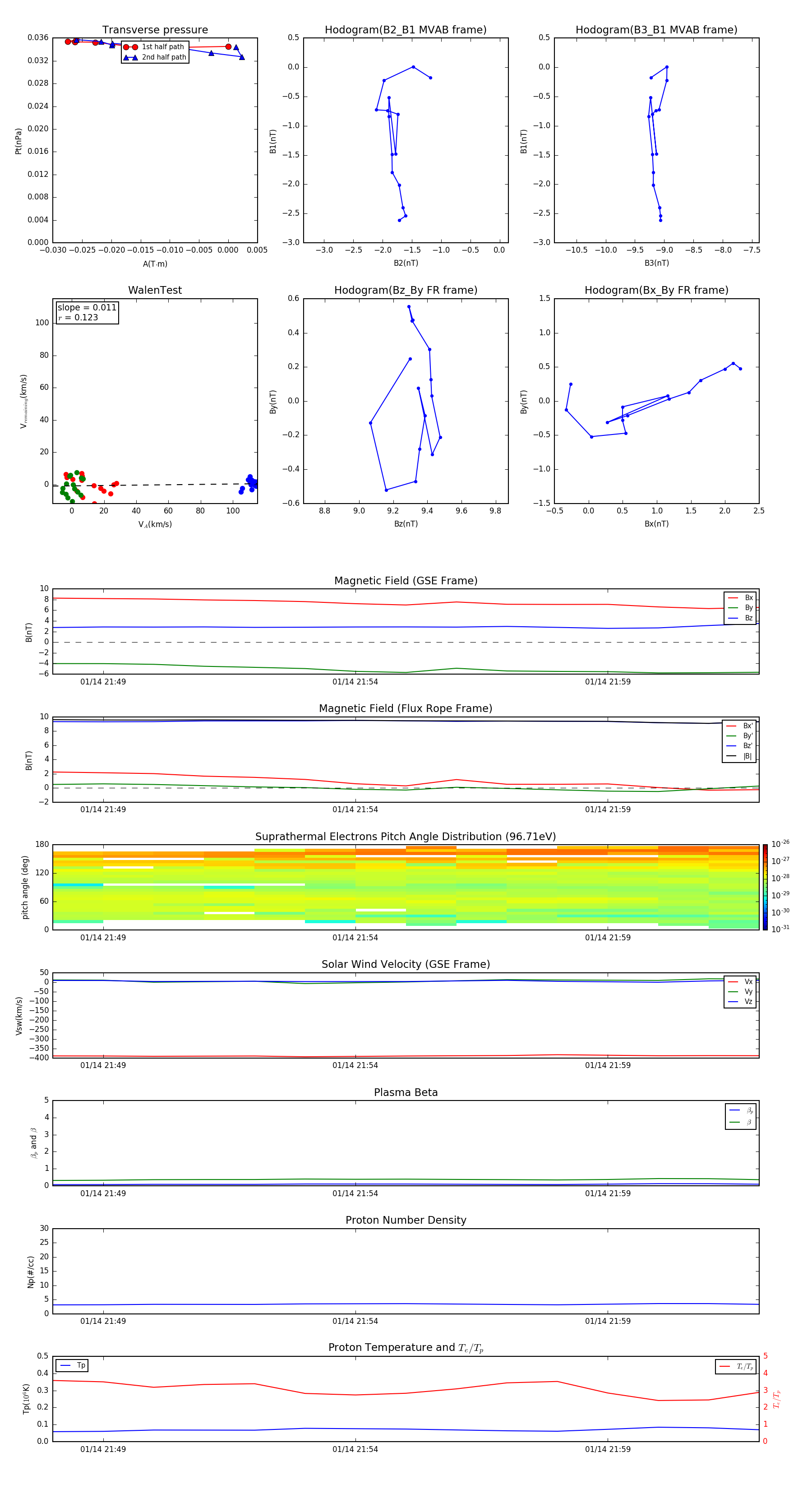Click the Suprathermal Electrons Pitch Angle Distribution title

click(406, 837)
